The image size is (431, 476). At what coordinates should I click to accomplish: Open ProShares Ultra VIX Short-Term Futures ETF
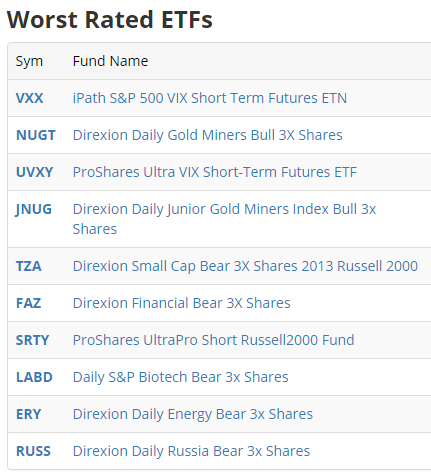215,172
